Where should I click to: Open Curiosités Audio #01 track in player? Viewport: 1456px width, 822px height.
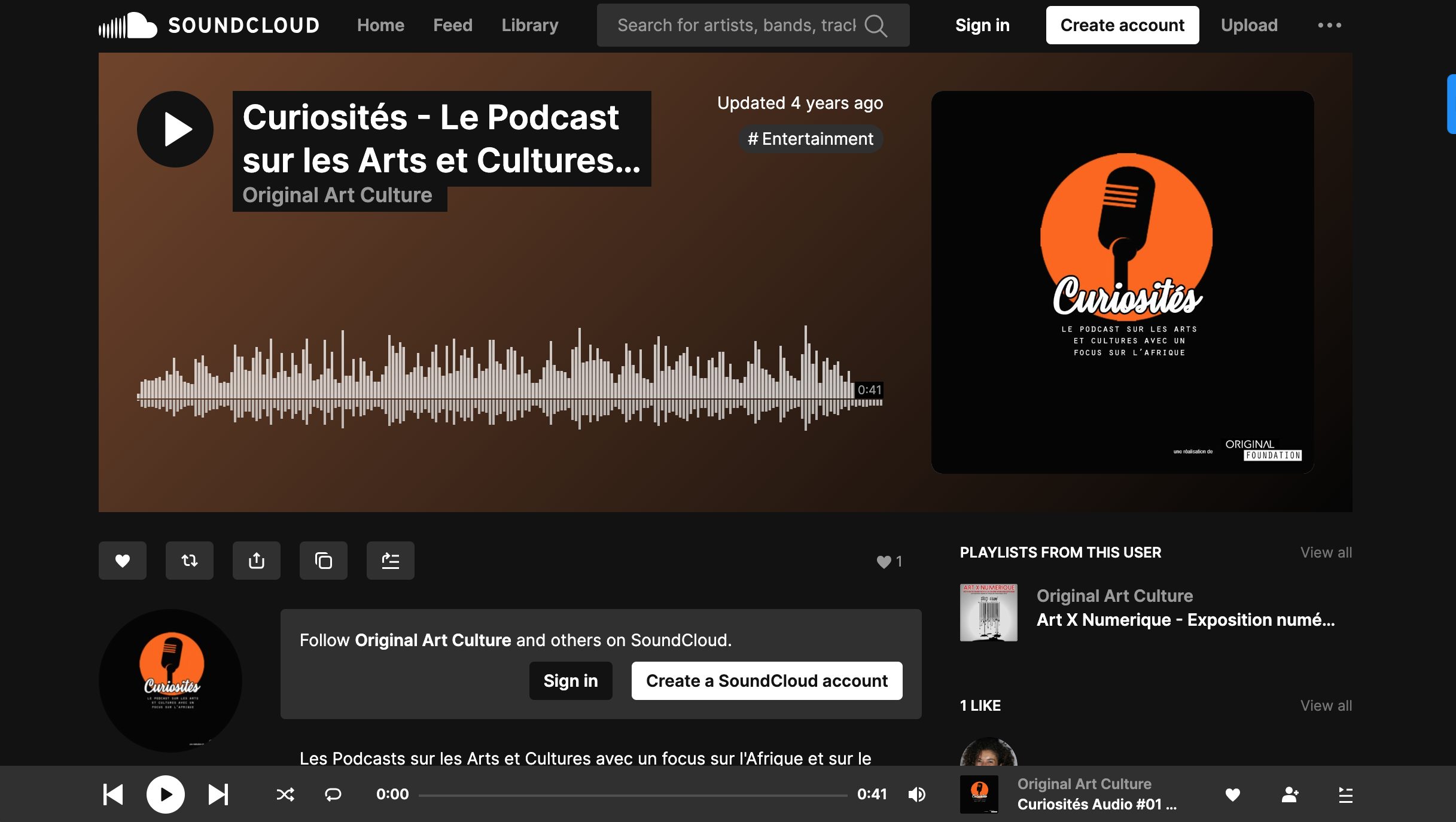coord(1097,805)
